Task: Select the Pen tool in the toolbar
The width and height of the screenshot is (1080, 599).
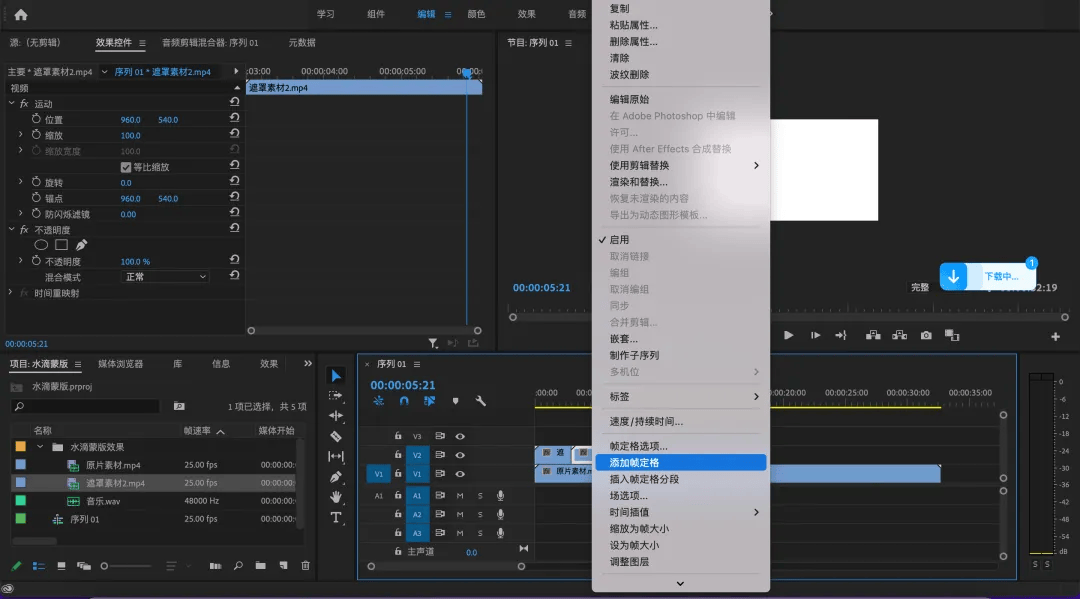Action: click(335, 476)
